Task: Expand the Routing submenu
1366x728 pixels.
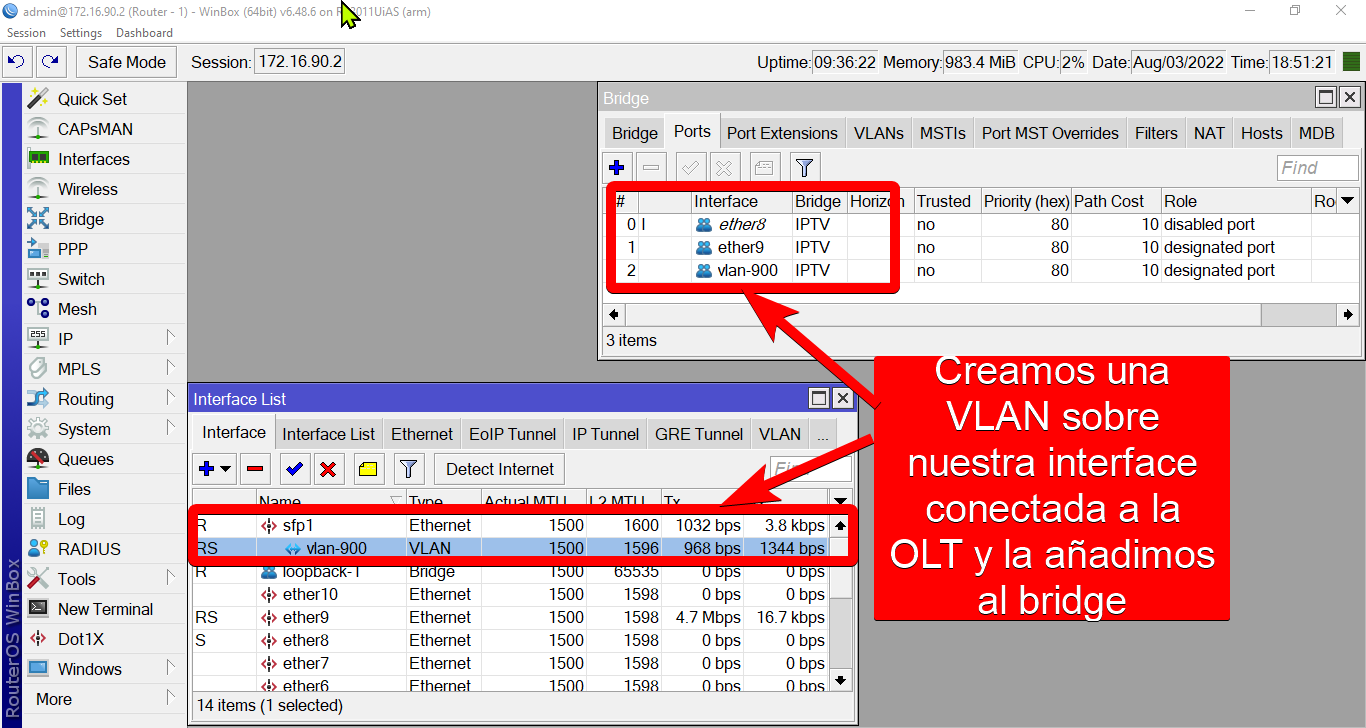Action: 171,398
